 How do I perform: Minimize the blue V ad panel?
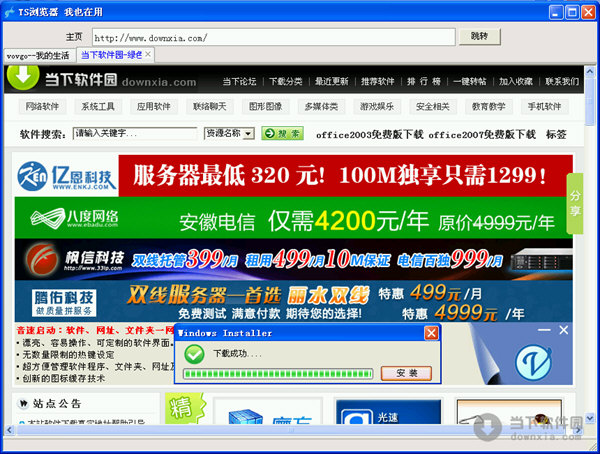544,330
